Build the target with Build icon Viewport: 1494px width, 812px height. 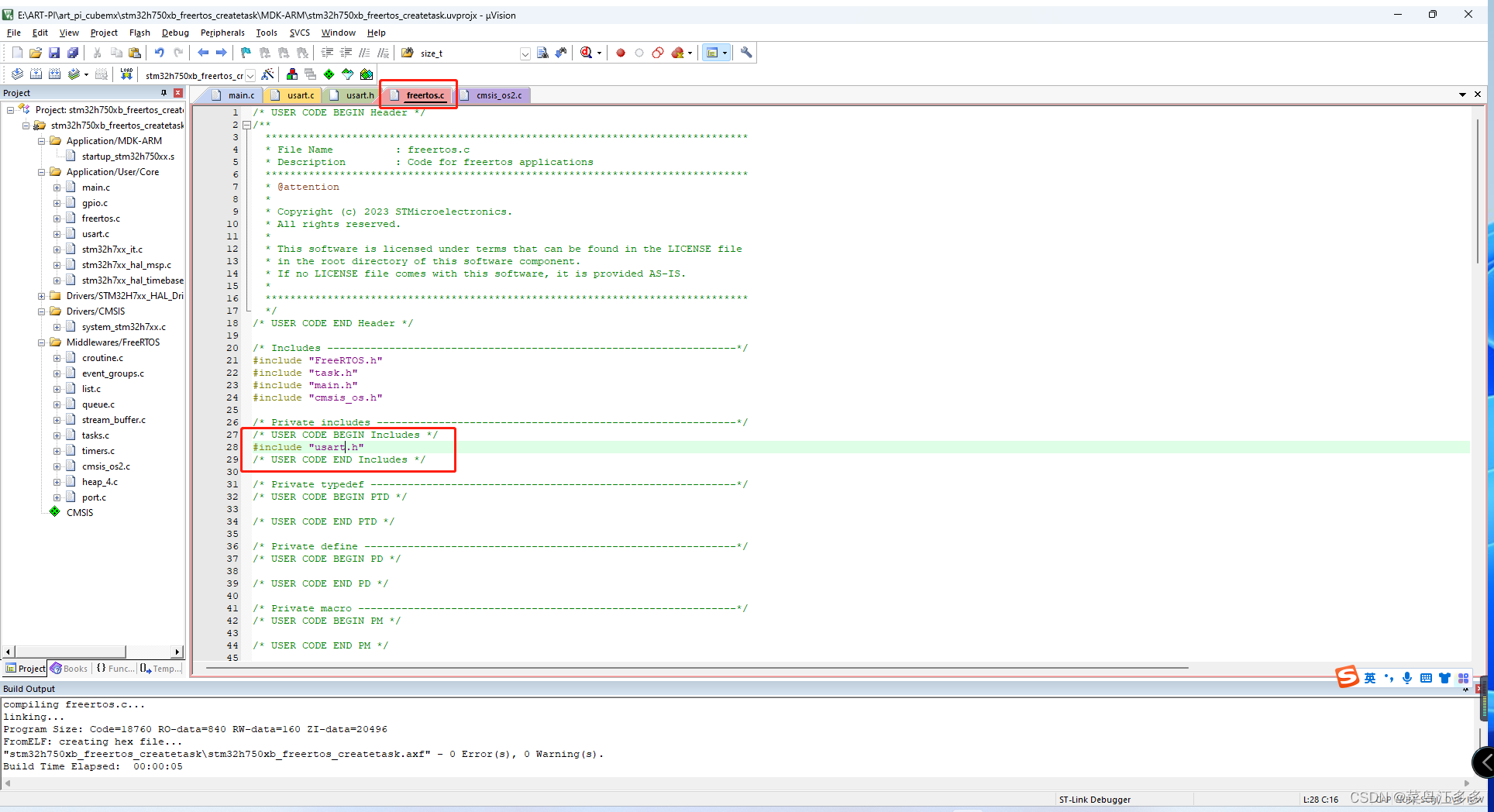tap(36, 74)
